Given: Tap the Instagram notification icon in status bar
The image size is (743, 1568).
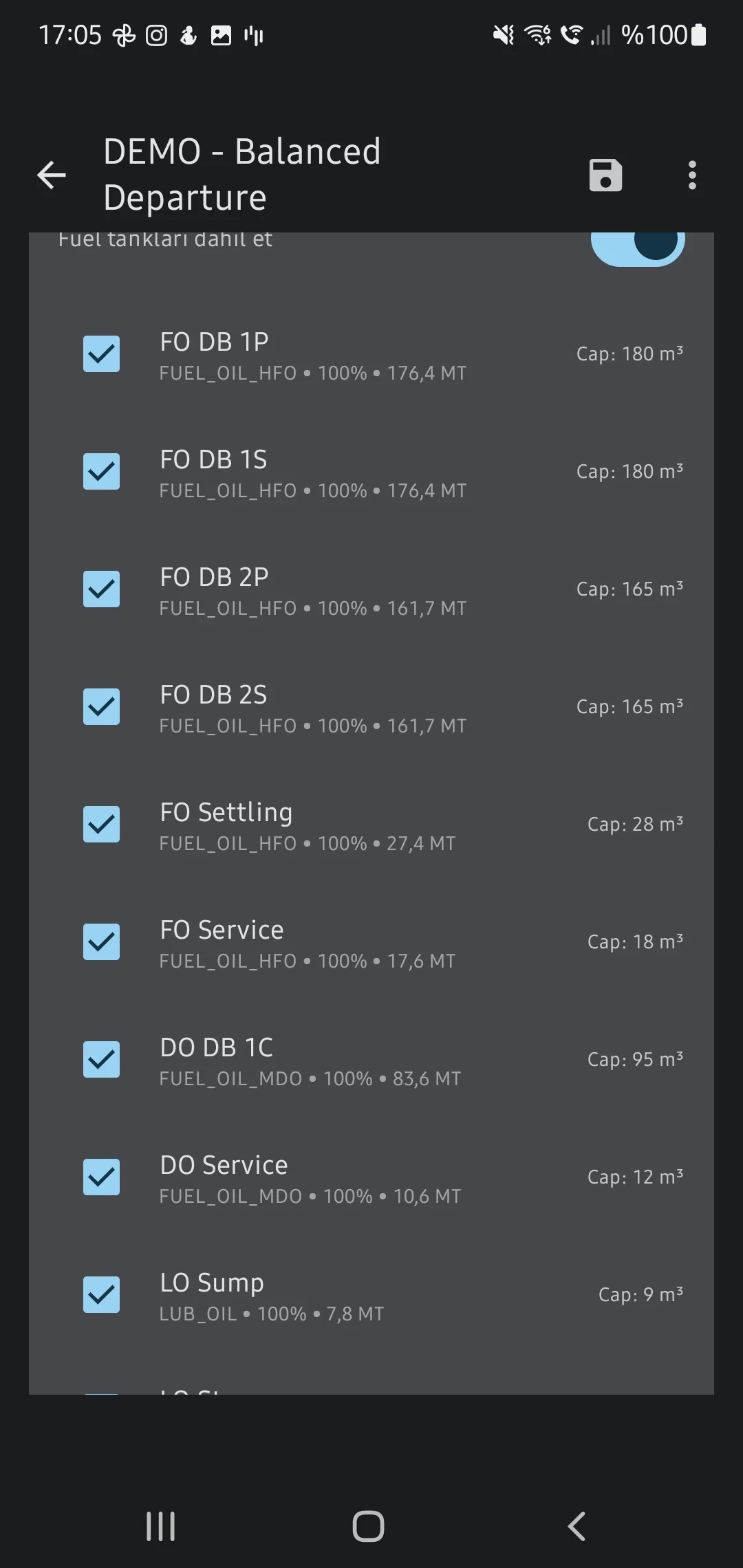Looking at the screenshot, I should (x=156, y=35).
